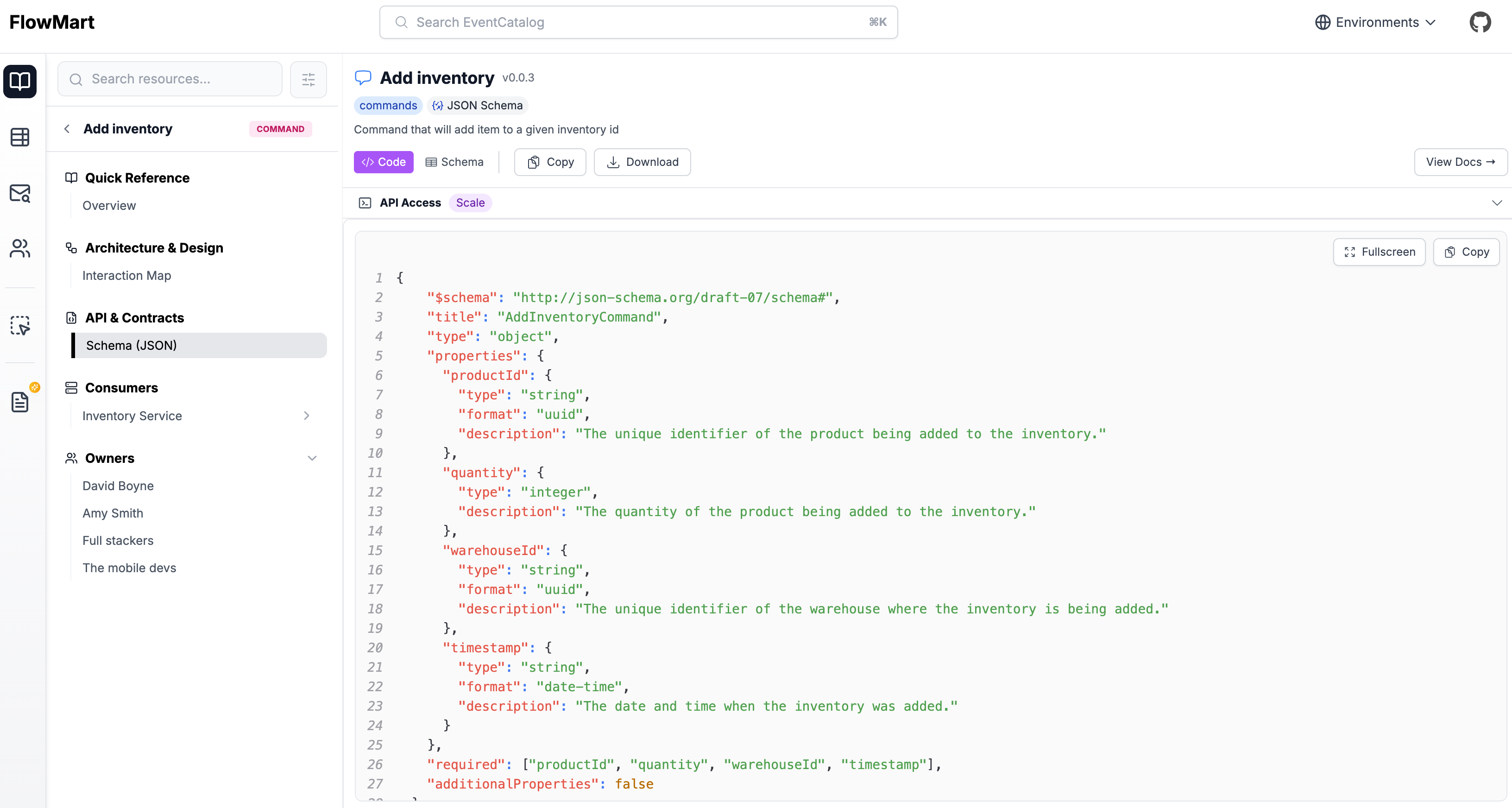The width and height of the screenshot is (1512, 808).
Task: Switch to the Schema view tab
Action: tap(455, 162)
